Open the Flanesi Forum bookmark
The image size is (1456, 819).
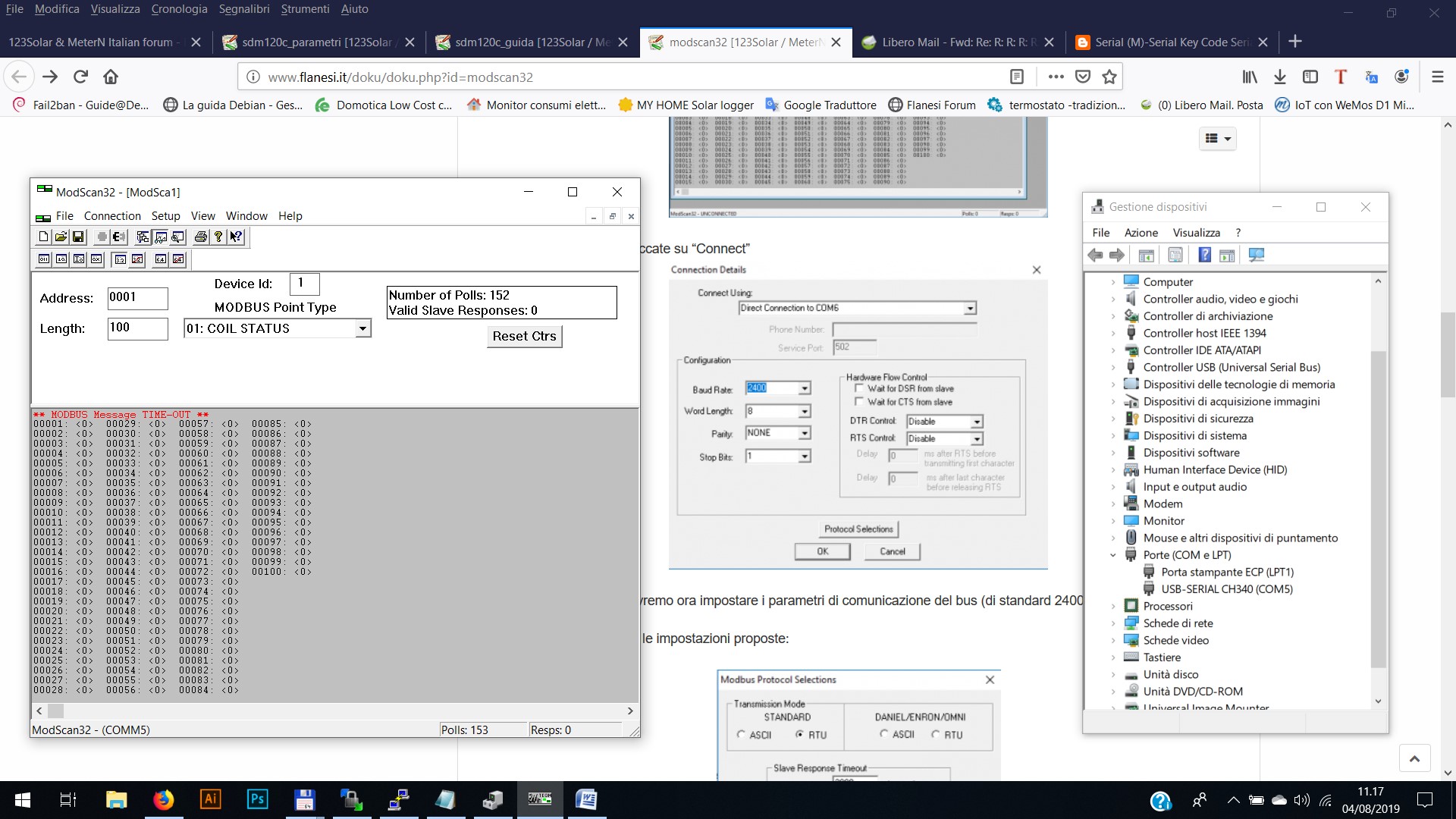(932, 105)
